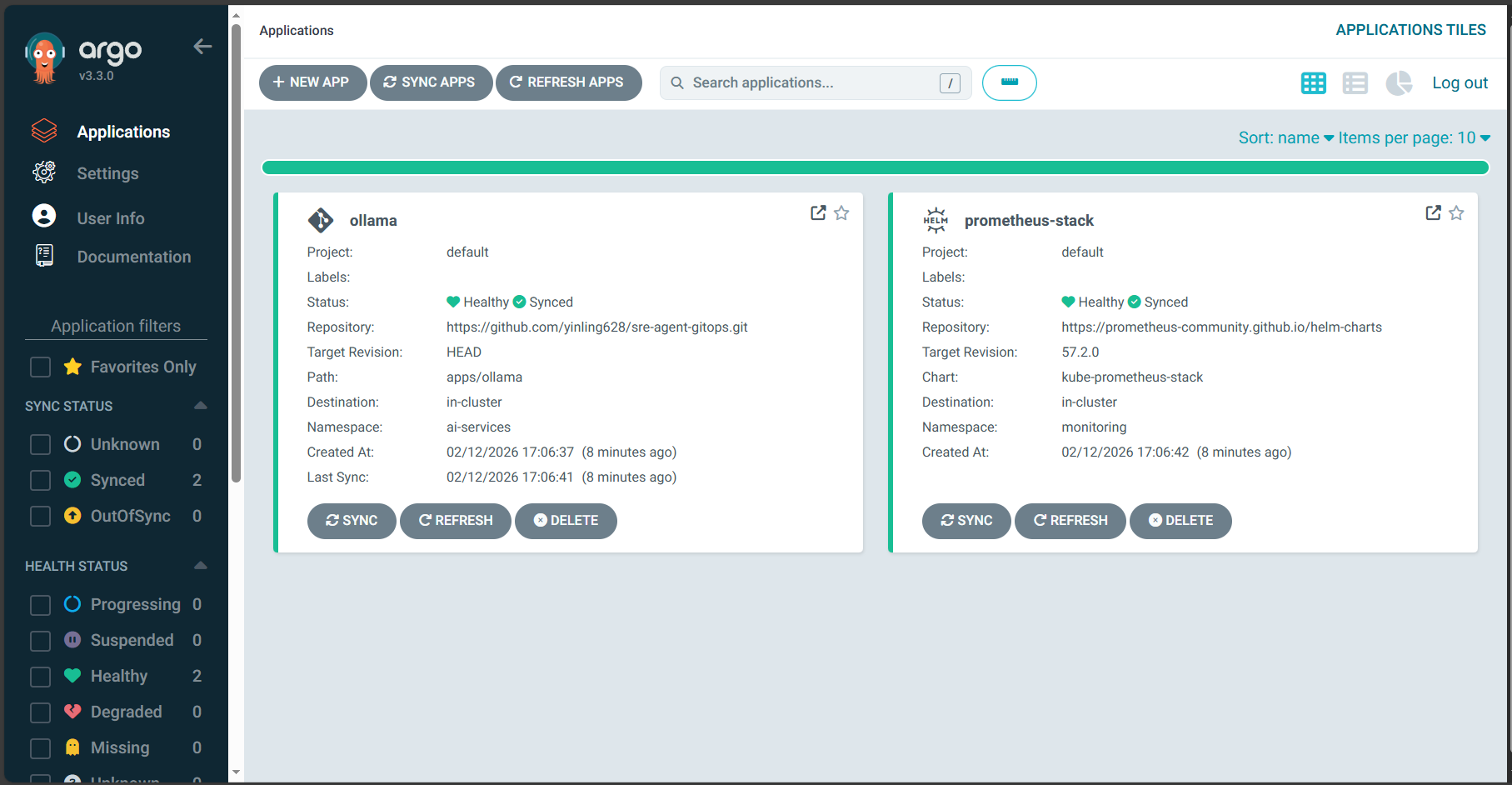Click the ruler toggle button in toolbar
Image resolution: width=1512 pixels, height=785 pixels.
1009,82
